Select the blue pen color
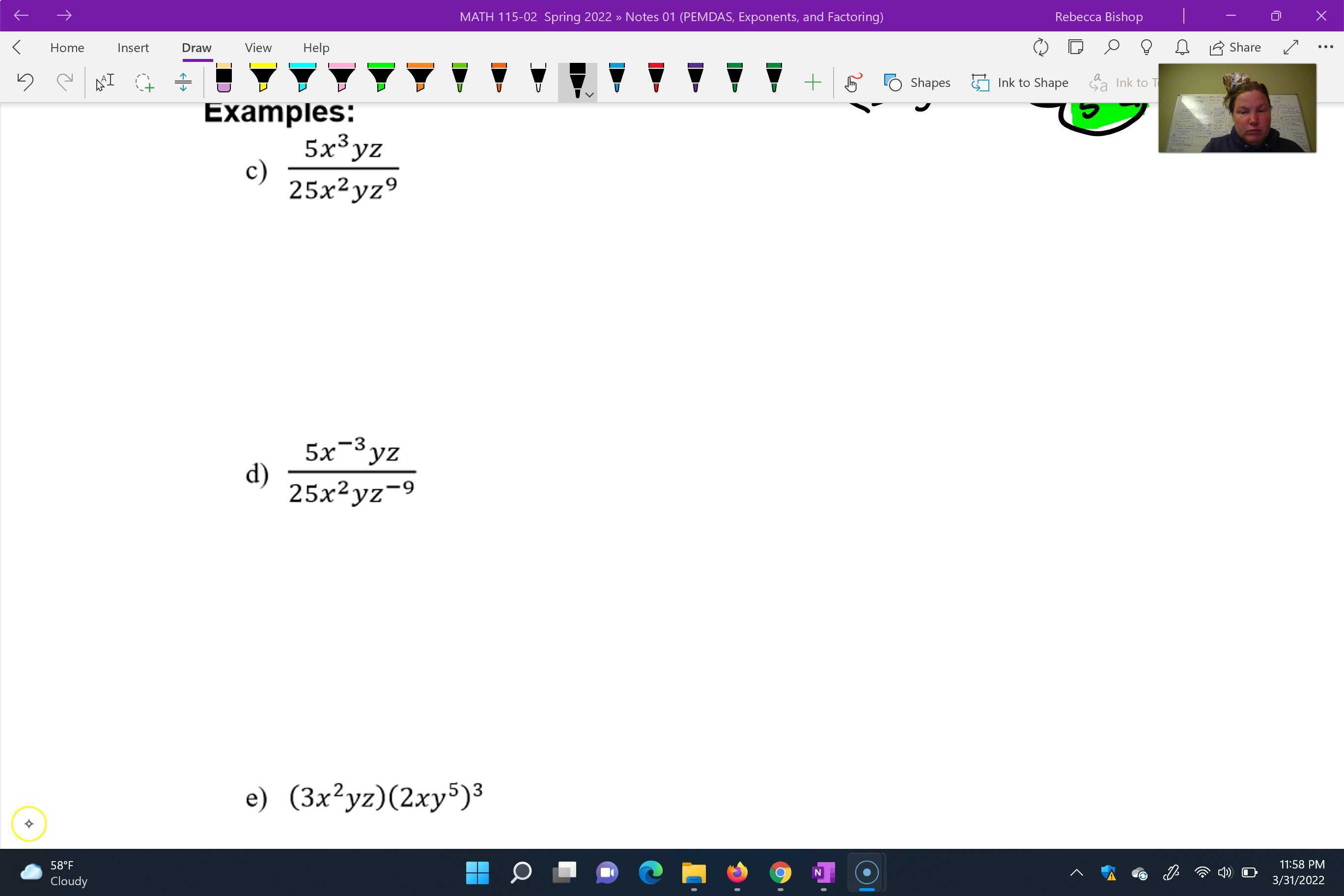This screenshot has height=896, width=1344. [616, 82]
